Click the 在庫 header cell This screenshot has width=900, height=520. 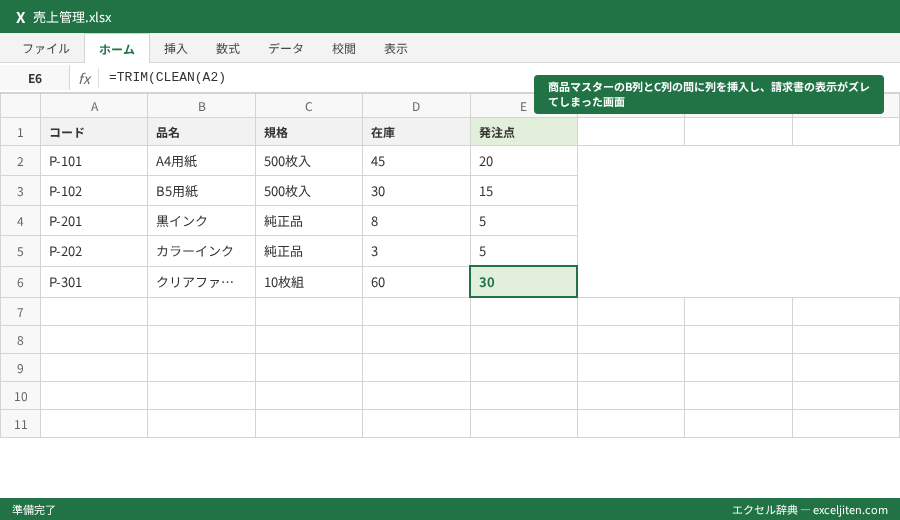point(416,133)
